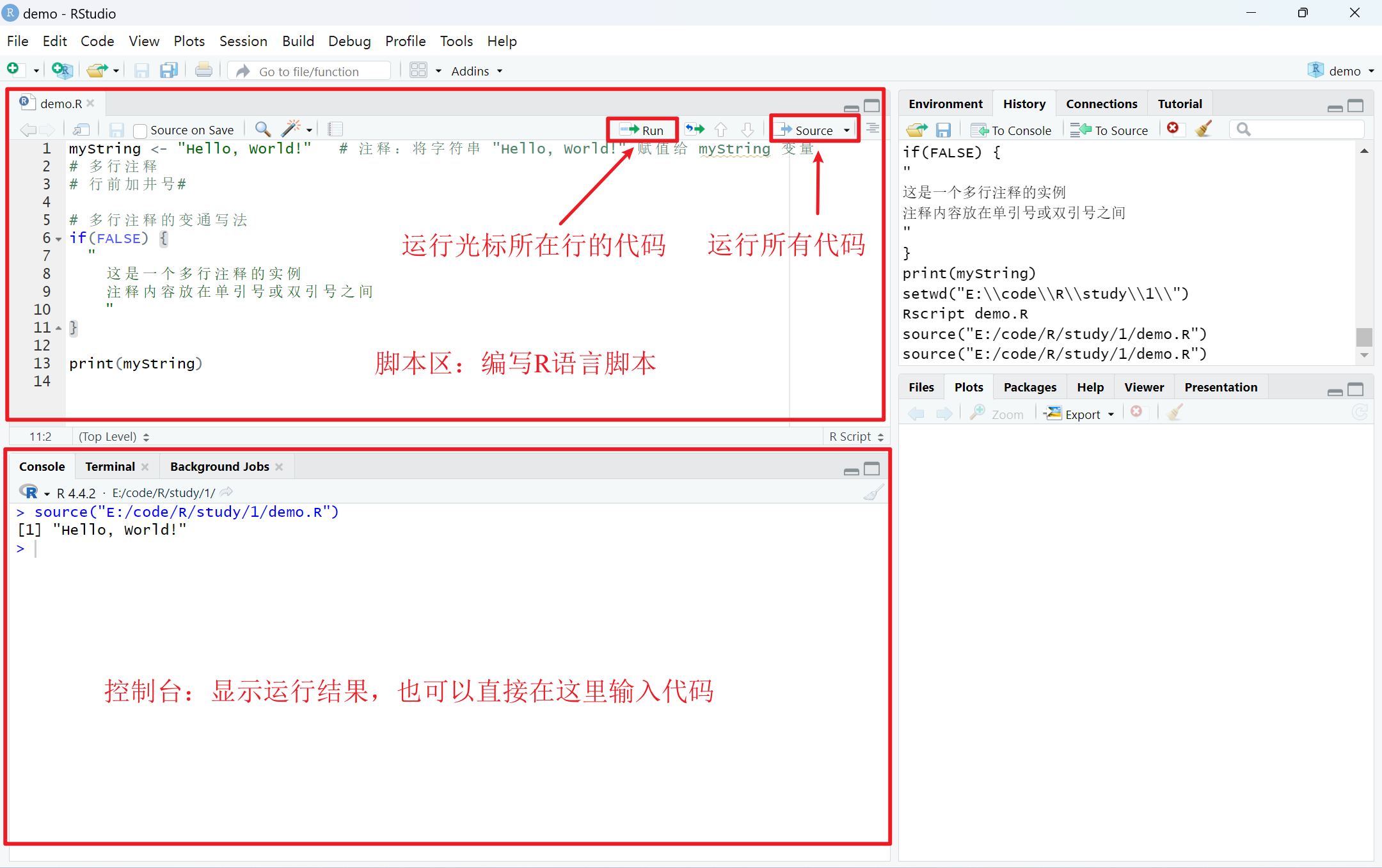Click Plots previous plot arrow

[x=916, y=414]
